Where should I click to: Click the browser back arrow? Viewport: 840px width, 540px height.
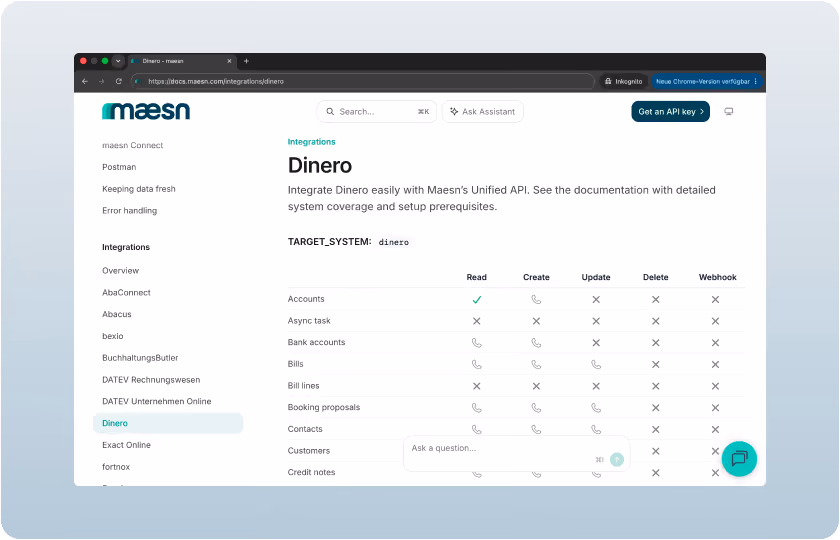coord(85,81)
